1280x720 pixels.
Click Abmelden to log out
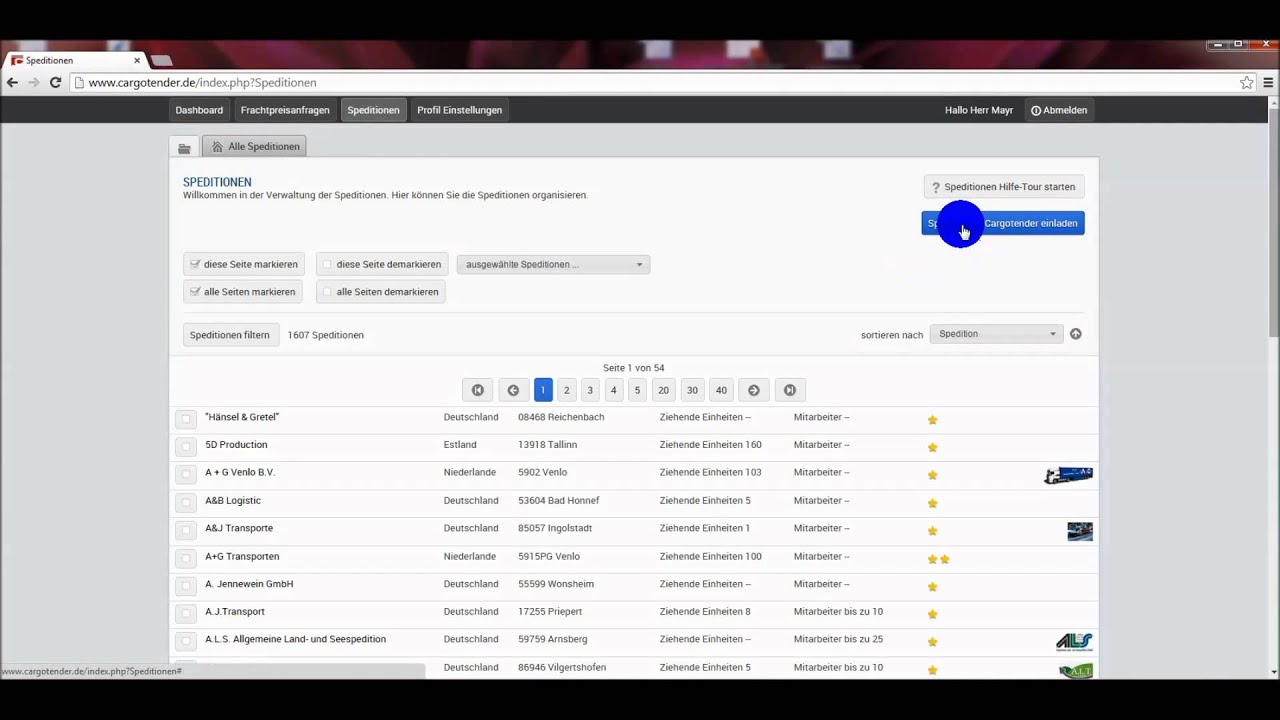pos(1059,110)
